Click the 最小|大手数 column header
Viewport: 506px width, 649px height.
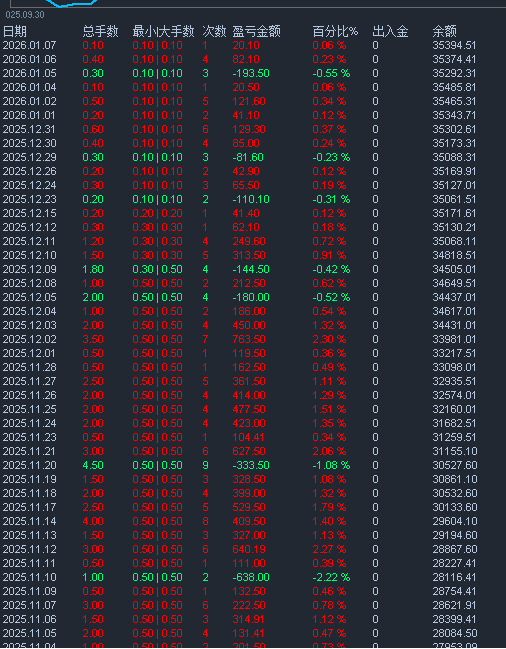[163, 31]
